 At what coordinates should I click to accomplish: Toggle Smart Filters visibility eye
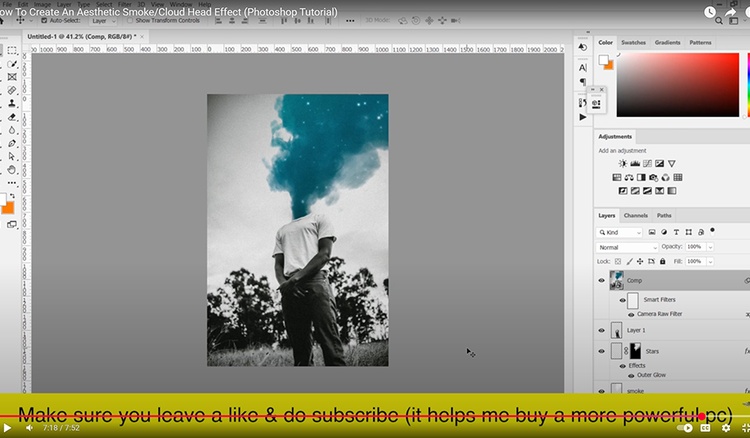[622, 300]
